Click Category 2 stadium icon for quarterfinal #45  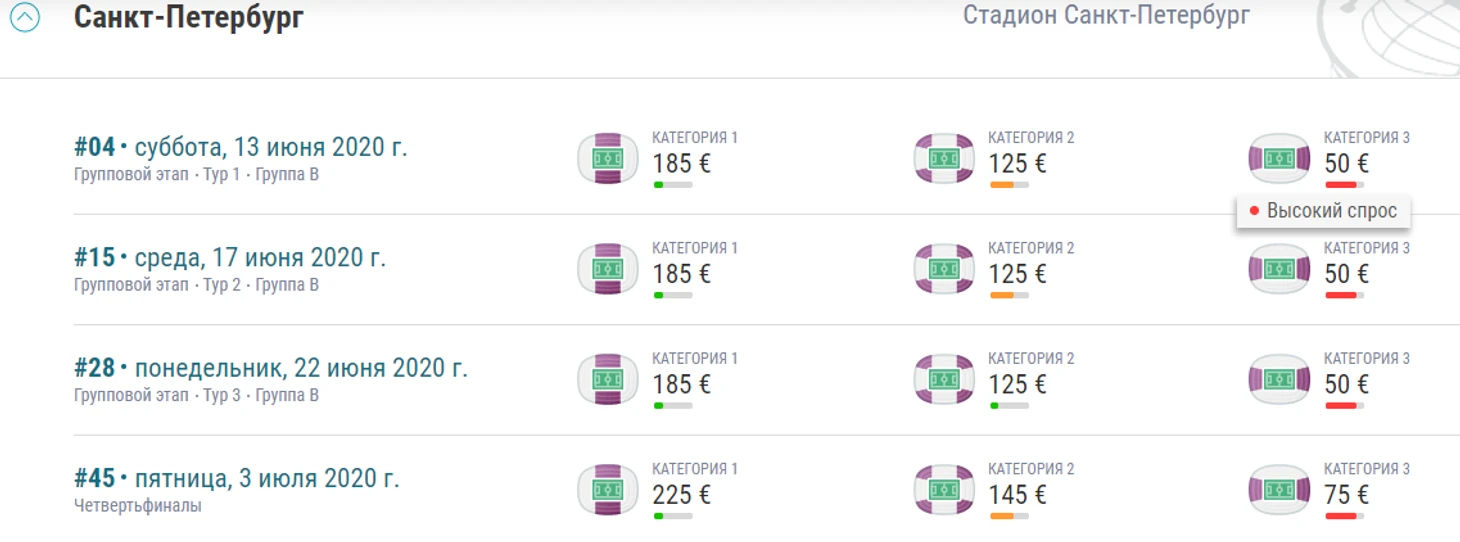click(944, 489)
